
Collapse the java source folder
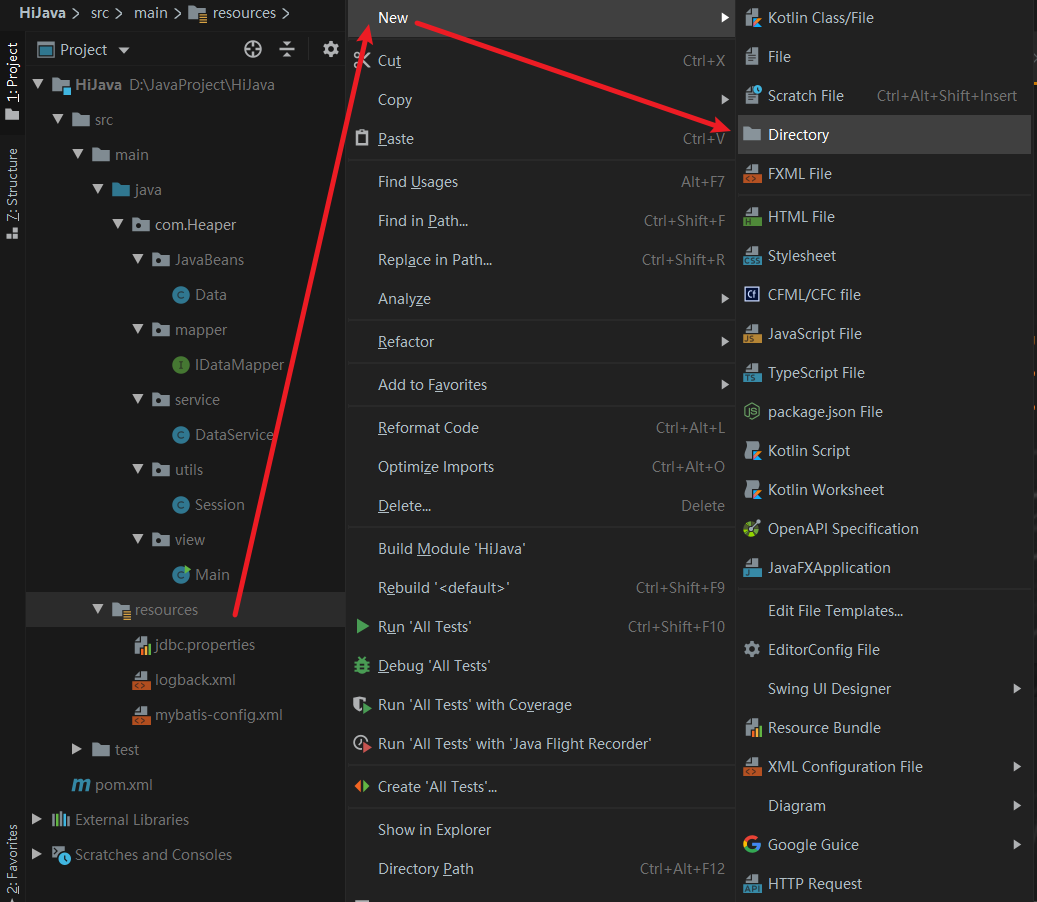[98, 189]
